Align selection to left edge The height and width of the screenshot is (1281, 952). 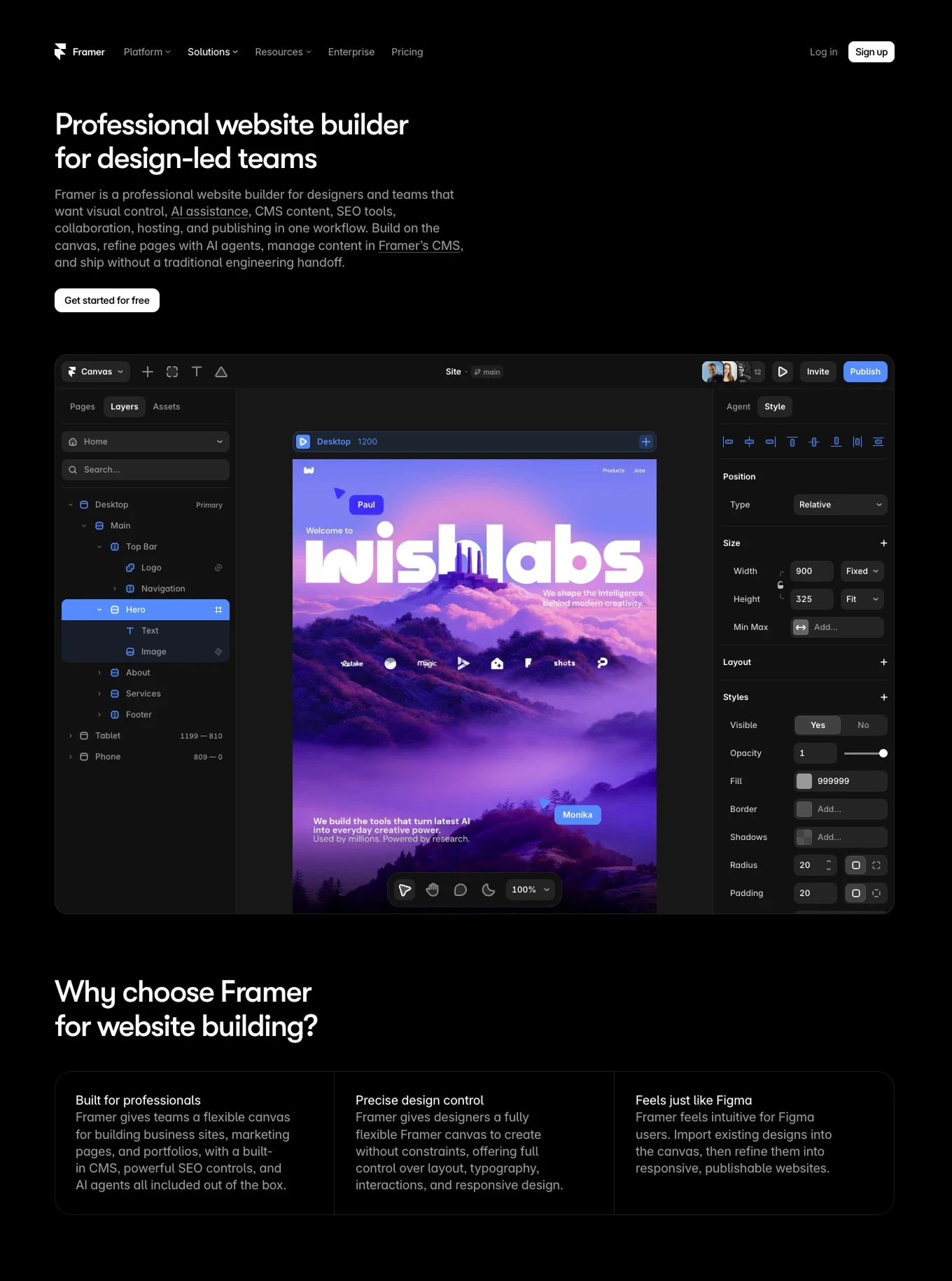click(728, 442)
